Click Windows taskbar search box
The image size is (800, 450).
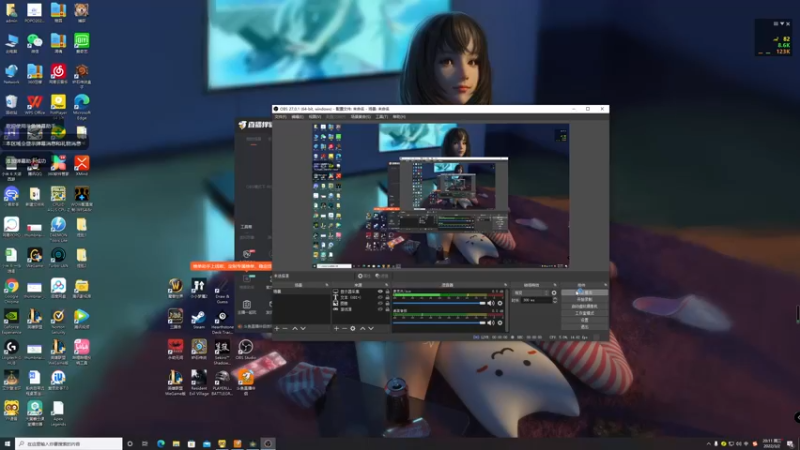coord(69,444)
